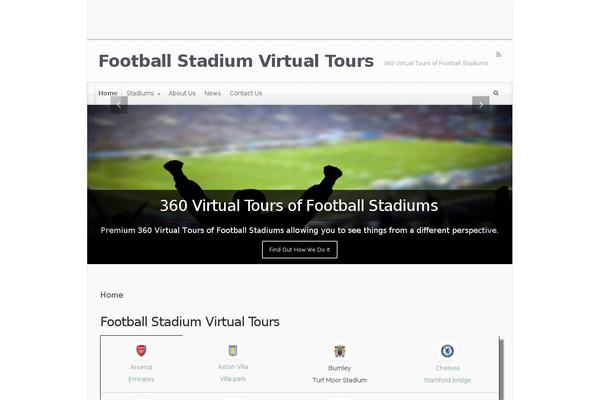Open the About Us menu item
The width and height of the screenshot is (600, 400).
[x=182, y=93]
